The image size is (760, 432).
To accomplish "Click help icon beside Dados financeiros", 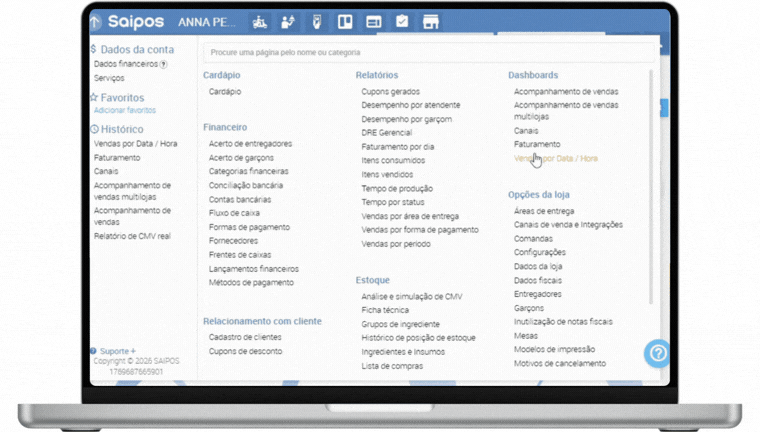I will point(164,64).
